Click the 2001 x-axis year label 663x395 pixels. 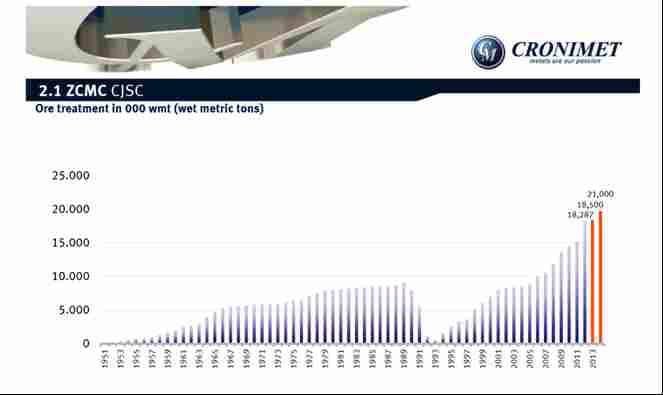498,359
